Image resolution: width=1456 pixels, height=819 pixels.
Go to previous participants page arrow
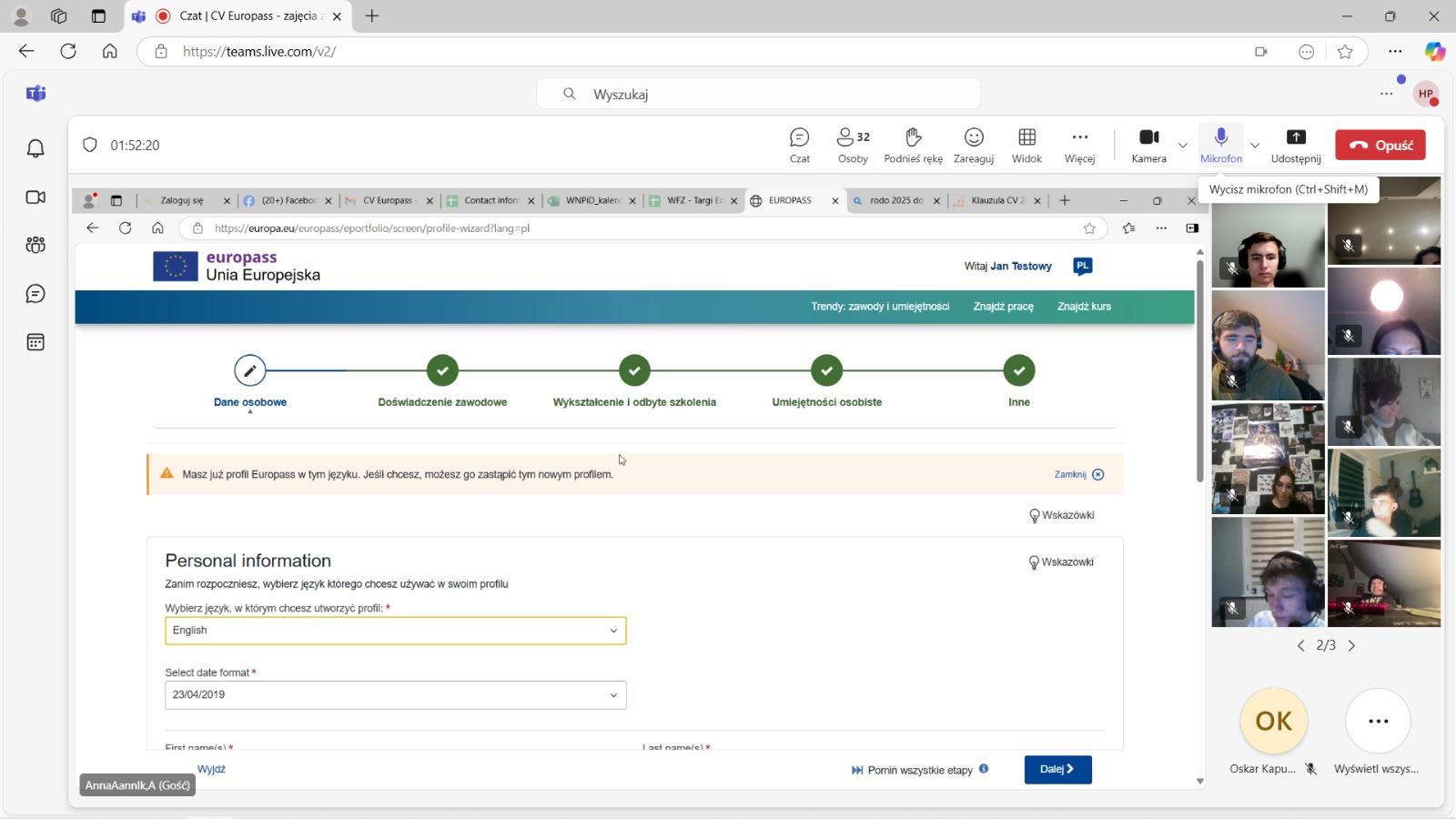coord(1300,645)
